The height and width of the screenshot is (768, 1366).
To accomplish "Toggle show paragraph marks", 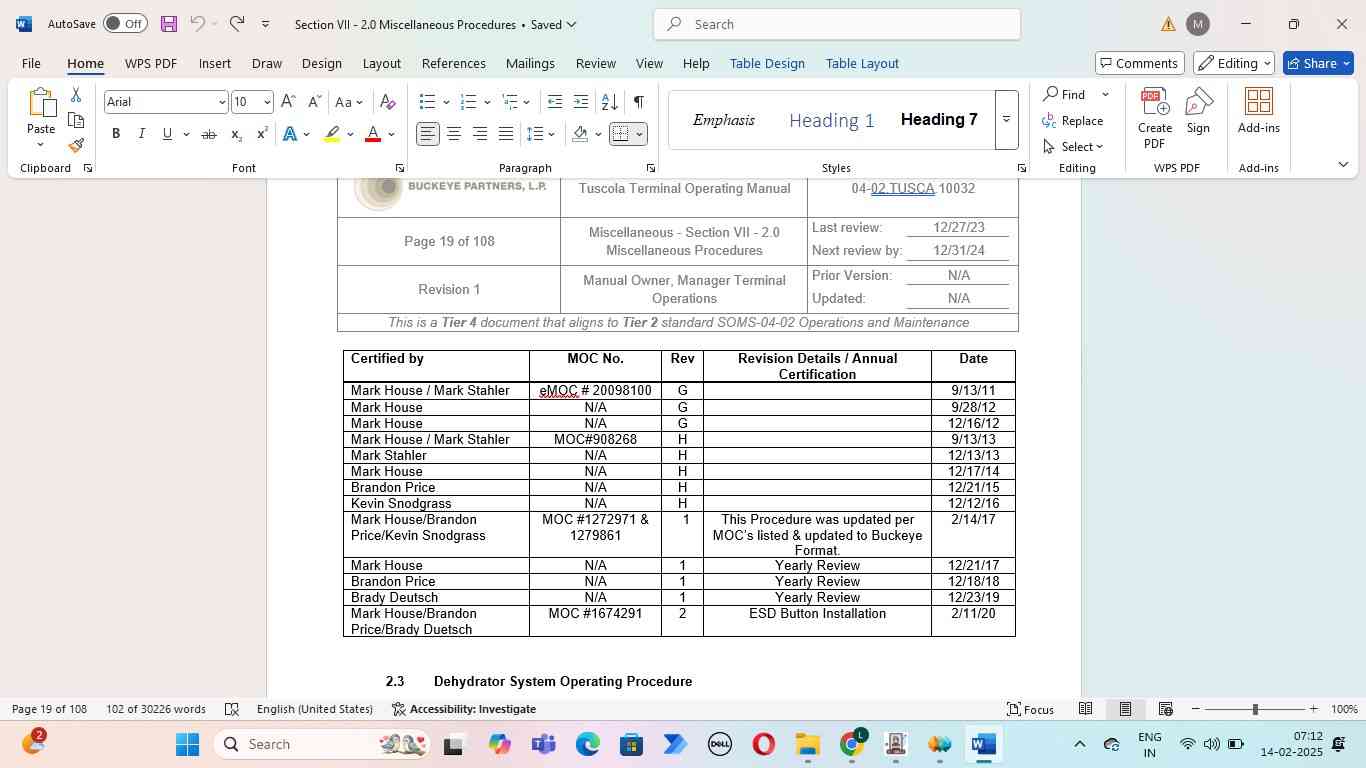I will (638, 102).
